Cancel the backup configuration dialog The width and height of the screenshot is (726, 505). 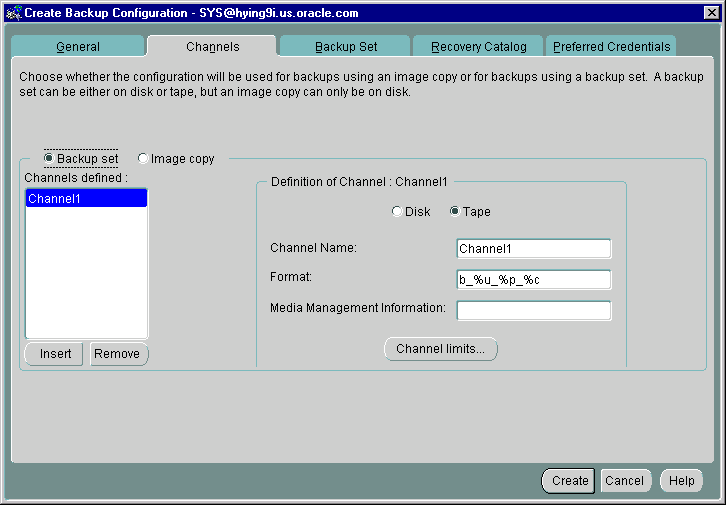coord(625,481)
